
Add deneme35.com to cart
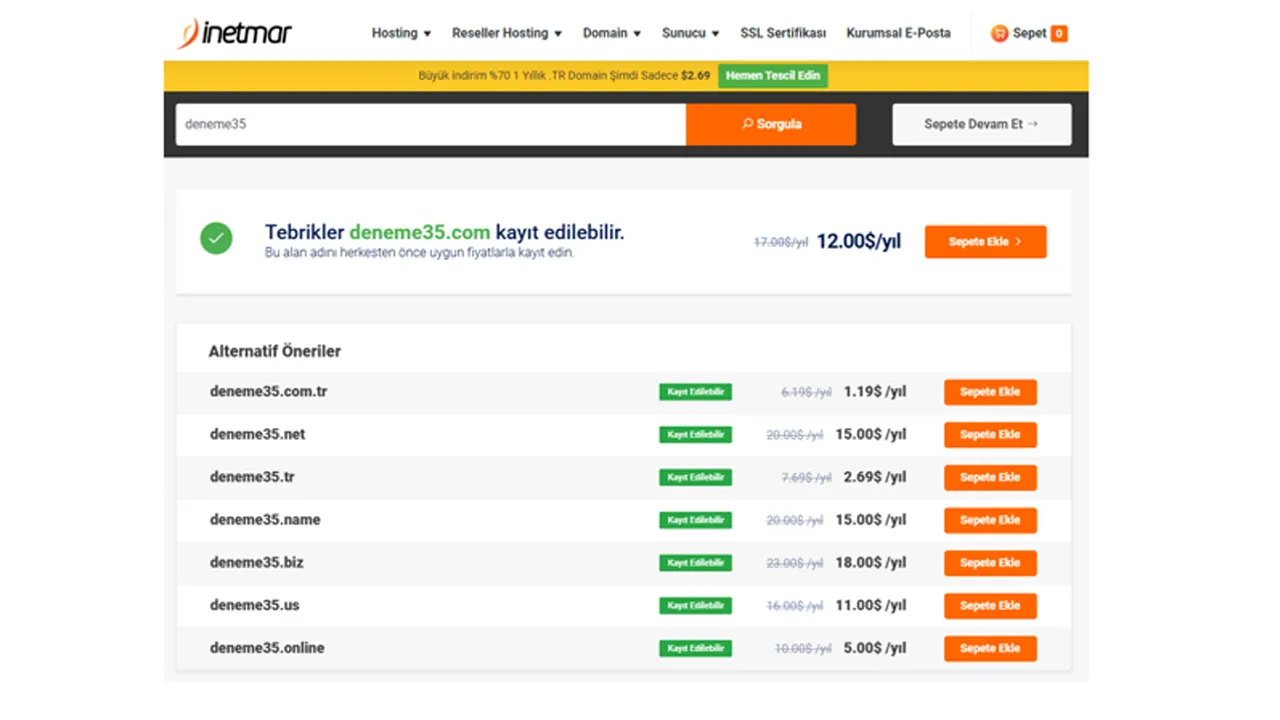(985, 242)
